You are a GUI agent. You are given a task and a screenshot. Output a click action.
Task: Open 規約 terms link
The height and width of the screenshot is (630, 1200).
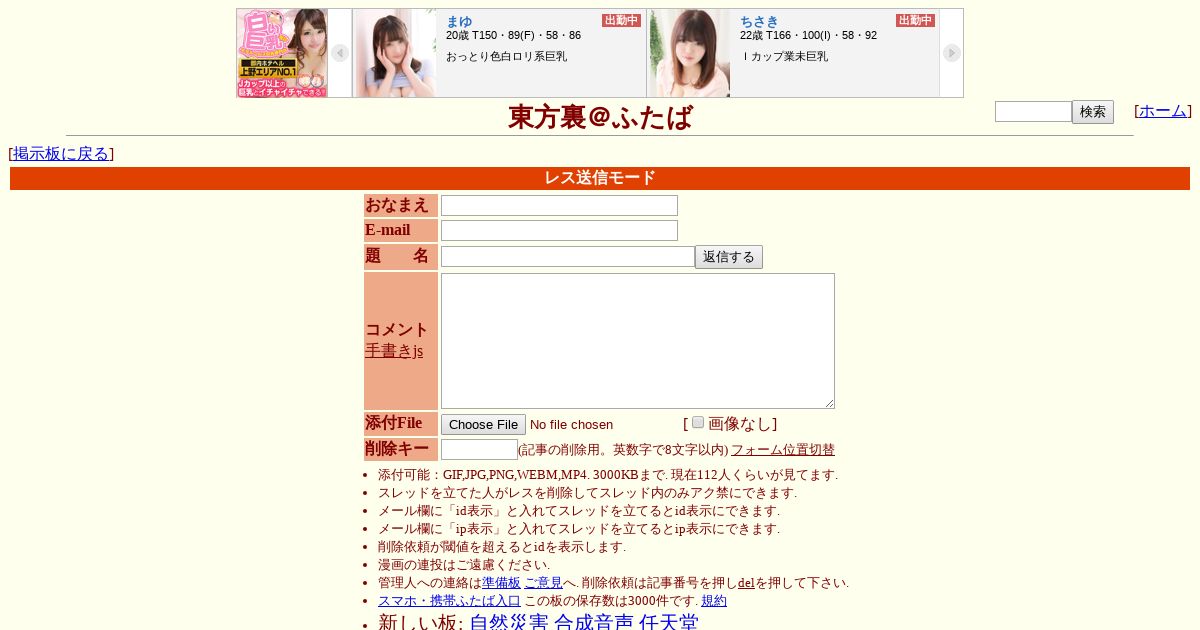pyautogui.click(x=714, y=601)
